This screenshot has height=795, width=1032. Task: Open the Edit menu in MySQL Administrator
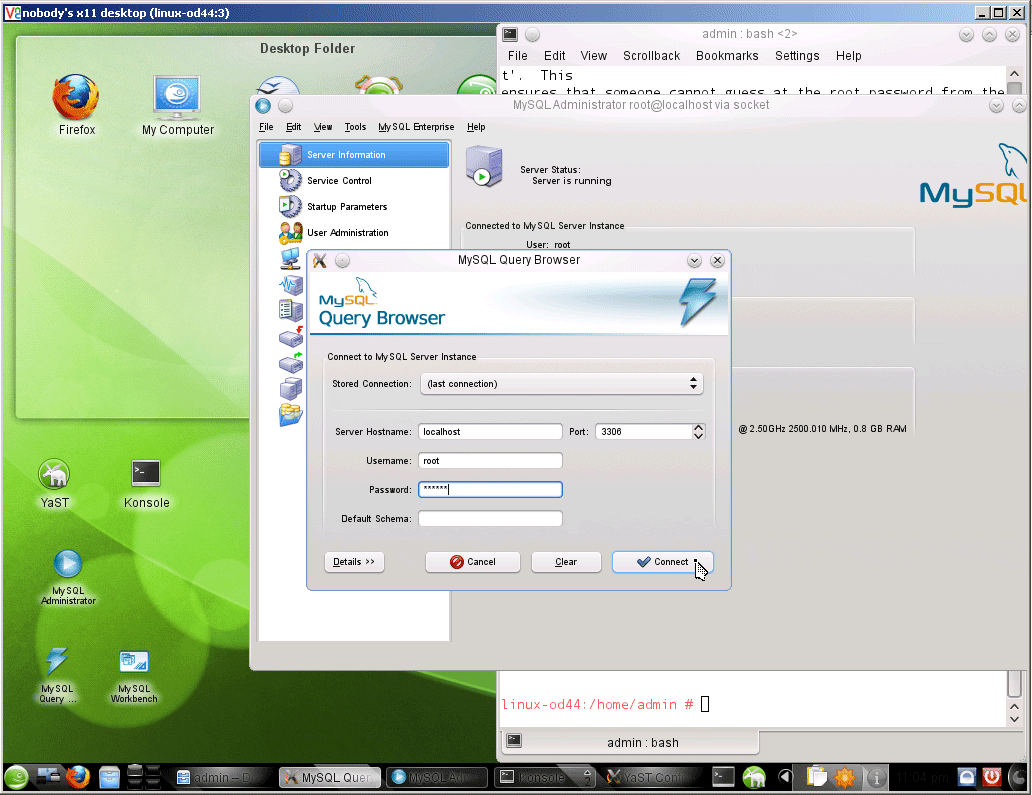tap(294, 127)
